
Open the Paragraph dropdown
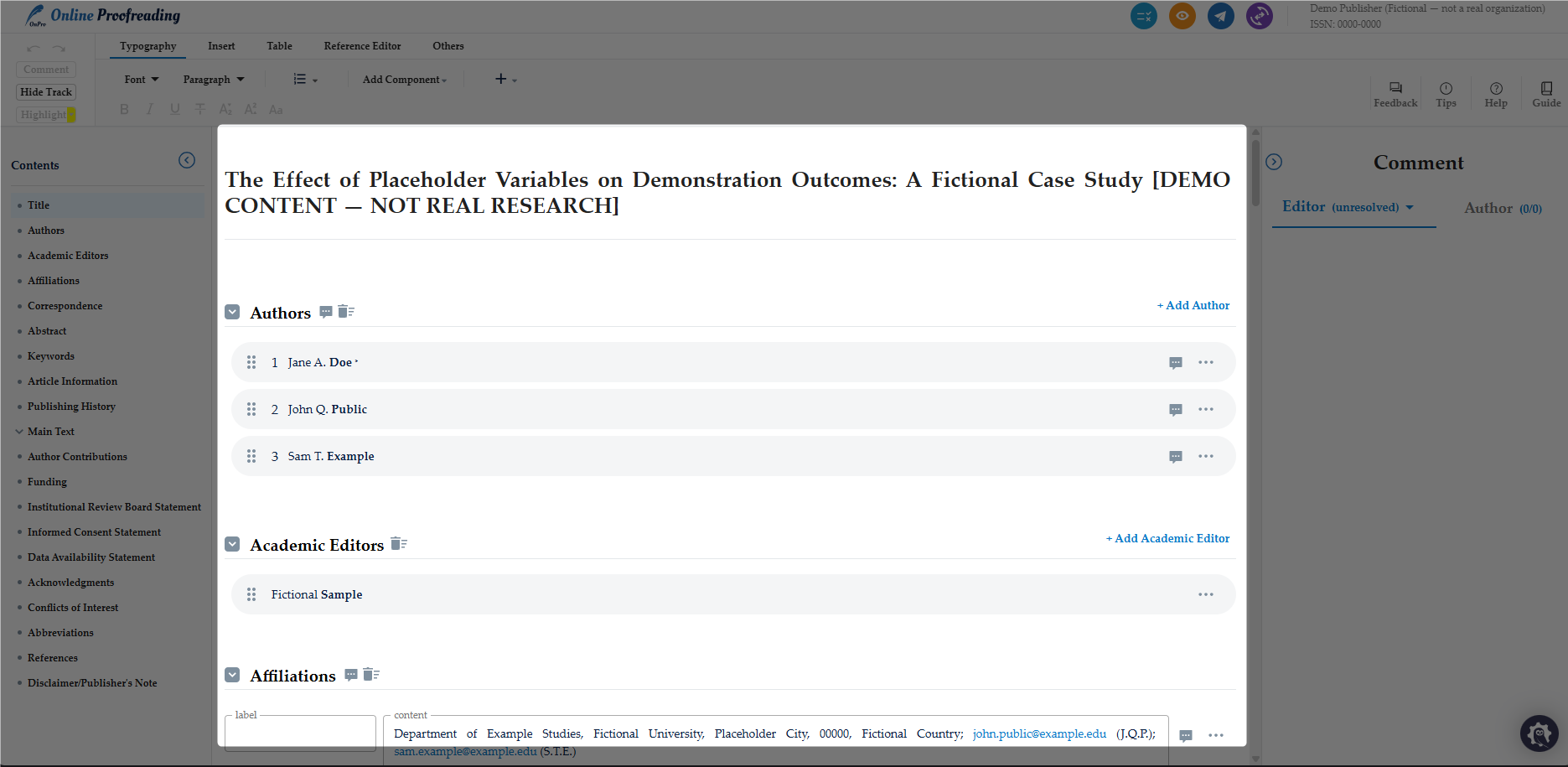pyautogui.click(x=214, y=80)
